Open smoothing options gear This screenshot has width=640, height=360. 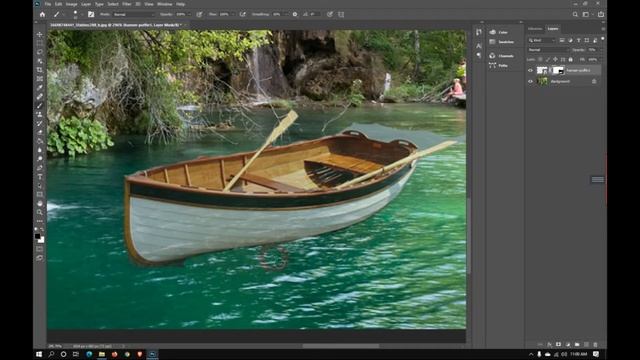pyautogui.click(x=295, y=14)
